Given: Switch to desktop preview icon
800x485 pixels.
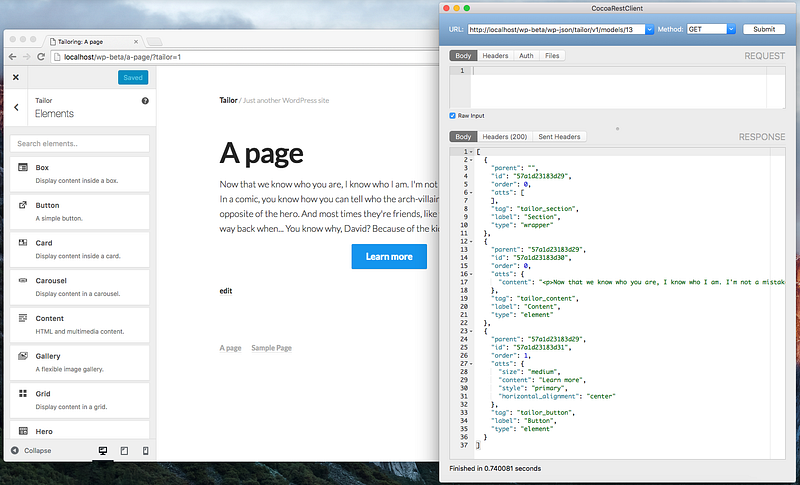Looking at the screenshot, I should [x=103, y=451].
